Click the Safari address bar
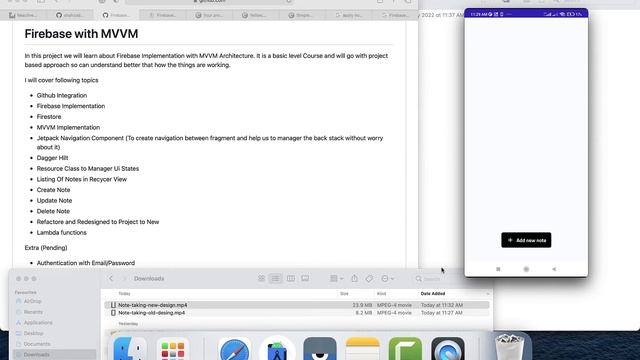This screenshot has height=360, width=640. coord(209,2)
